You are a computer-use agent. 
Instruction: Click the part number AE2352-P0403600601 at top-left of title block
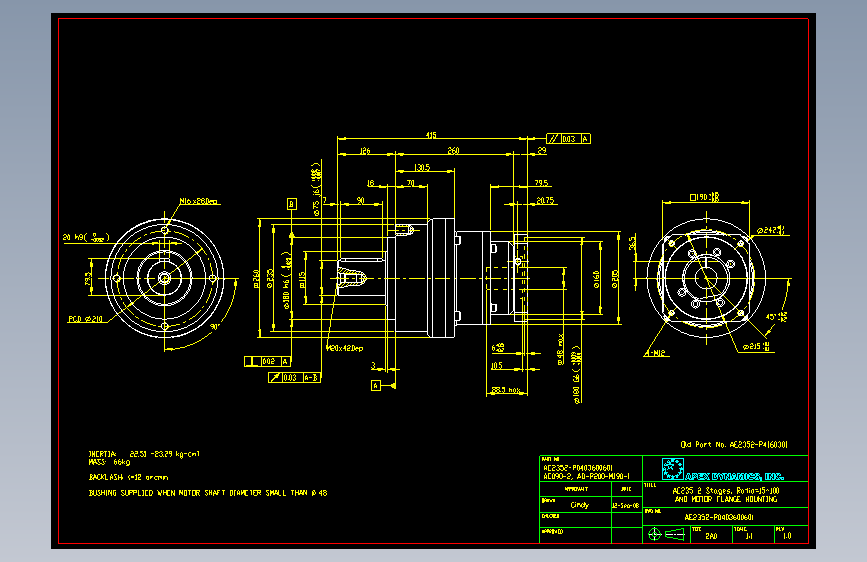pyautogui.click(x=578, y=468)
